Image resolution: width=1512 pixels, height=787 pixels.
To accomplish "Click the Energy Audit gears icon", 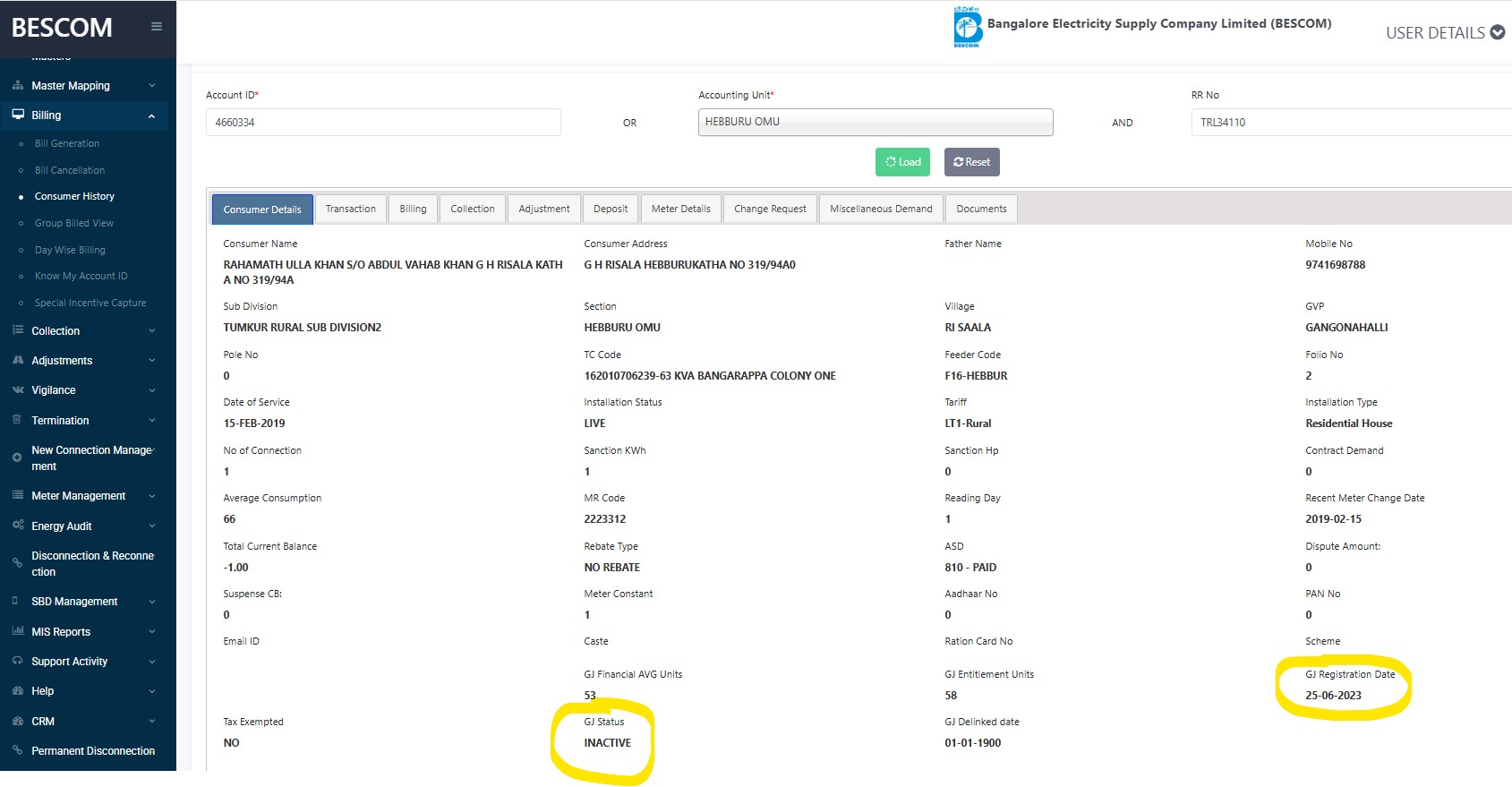I will coord(18,526).
